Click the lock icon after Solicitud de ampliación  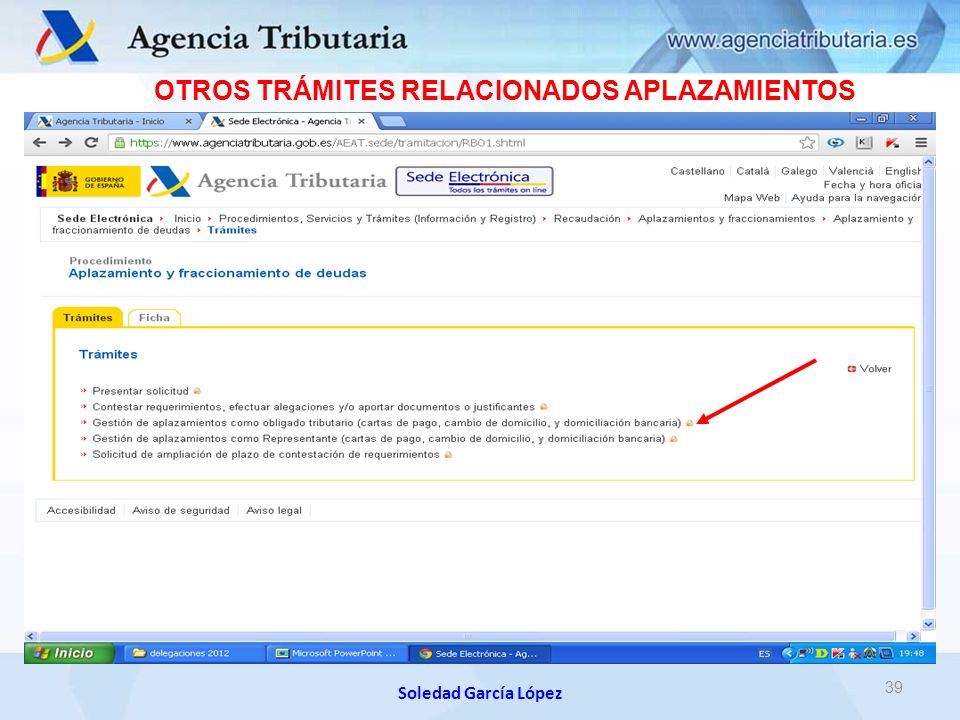[448, 455]
